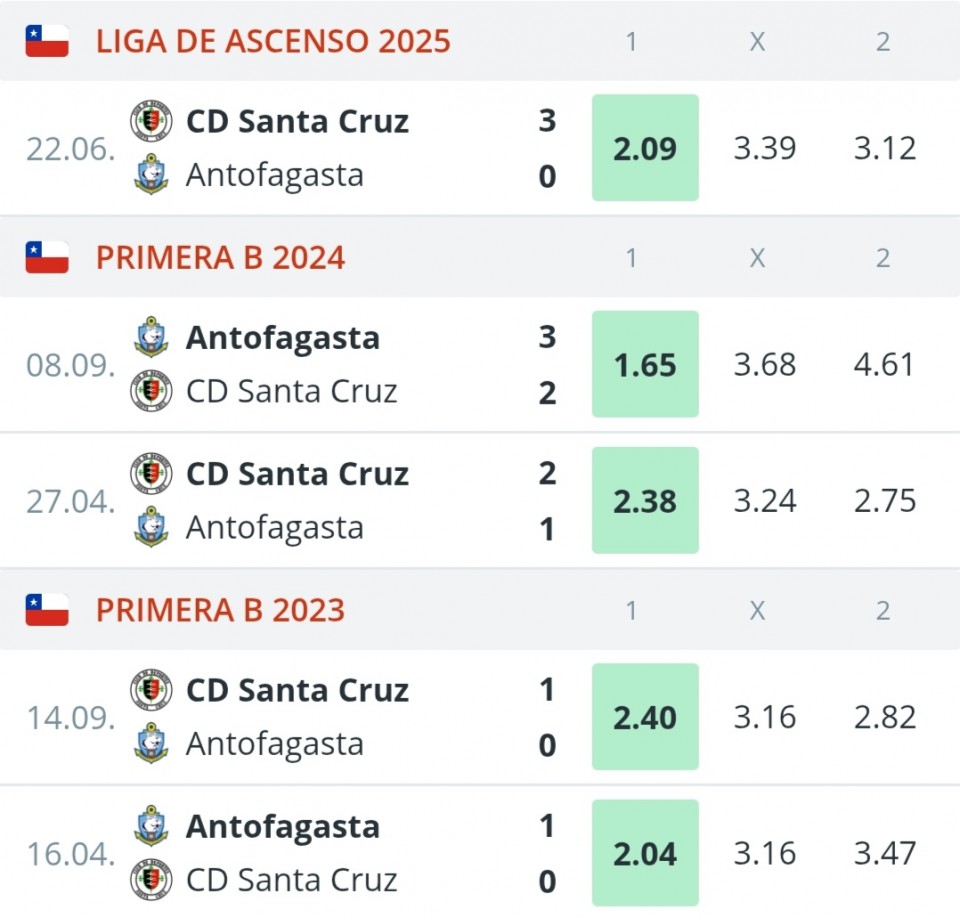960x918 pixels.
Task: Select the highlighted 2.09 home odds
Action: coord(645,148)
